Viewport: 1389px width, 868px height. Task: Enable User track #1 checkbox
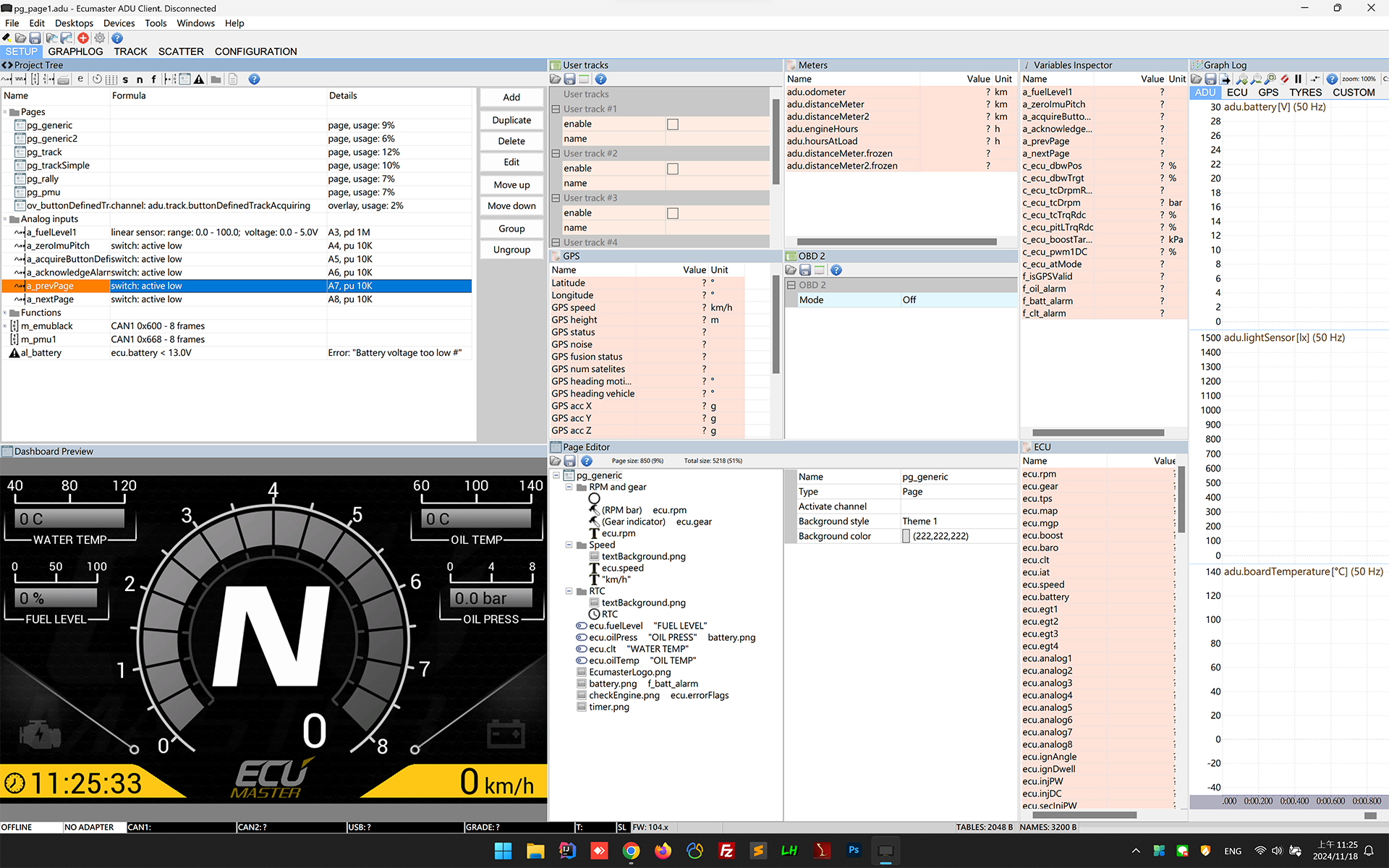point(673,124)
